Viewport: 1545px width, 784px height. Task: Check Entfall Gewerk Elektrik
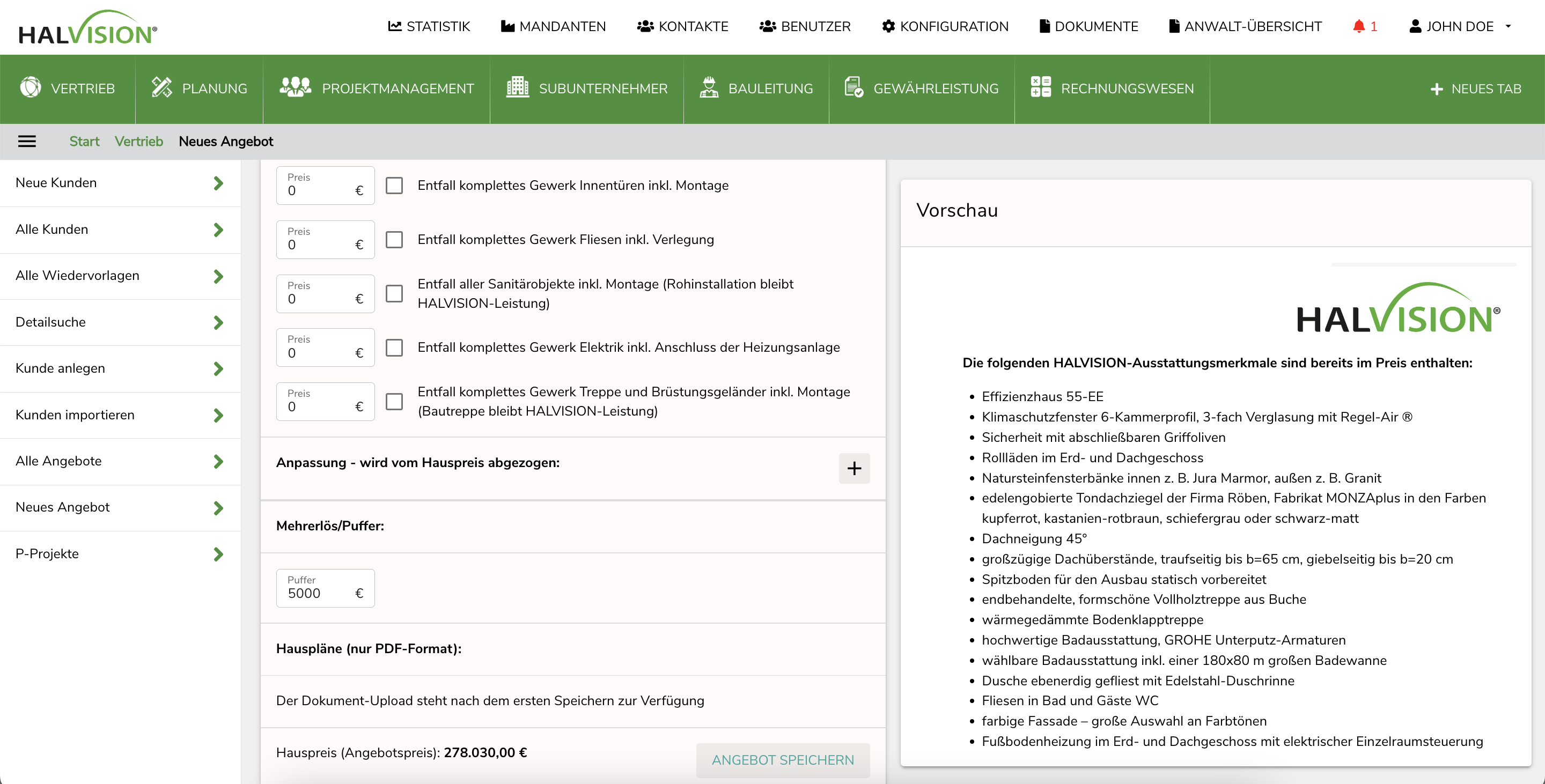click(x=394, y=347)
